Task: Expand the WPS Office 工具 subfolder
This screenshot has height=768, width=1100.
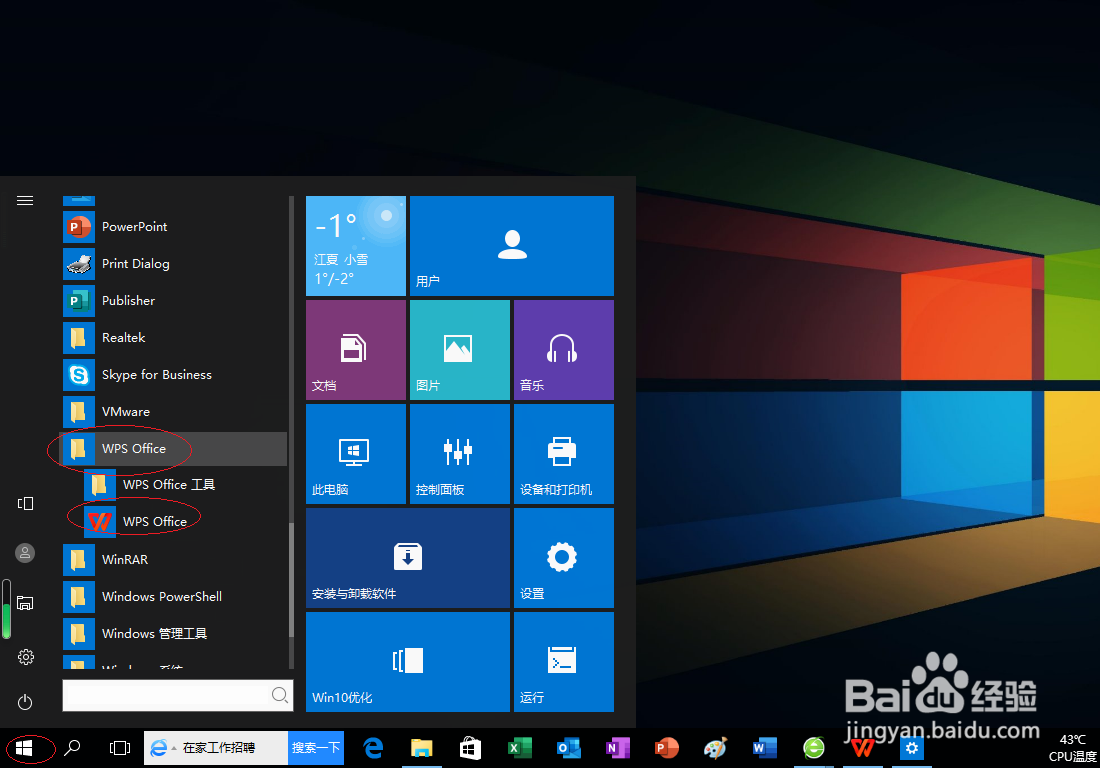Action: 185,485
